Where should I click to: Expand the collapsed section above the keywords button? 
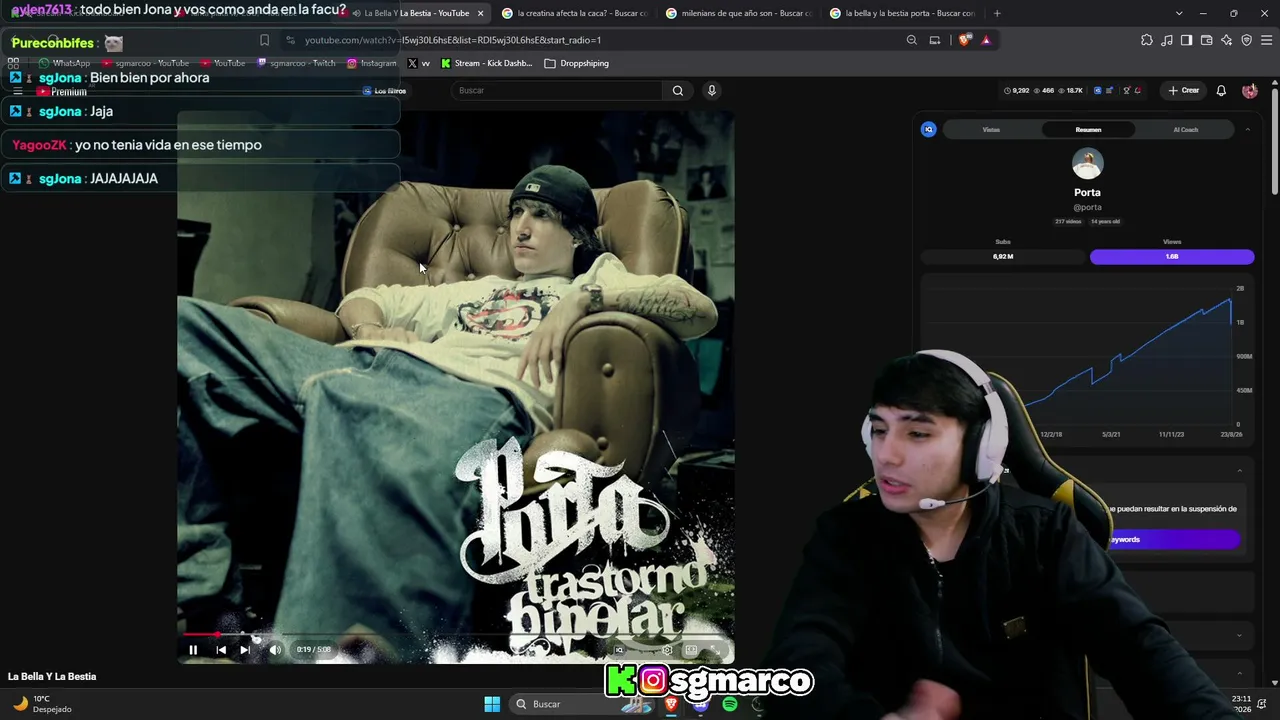[x=1240, y=471]
